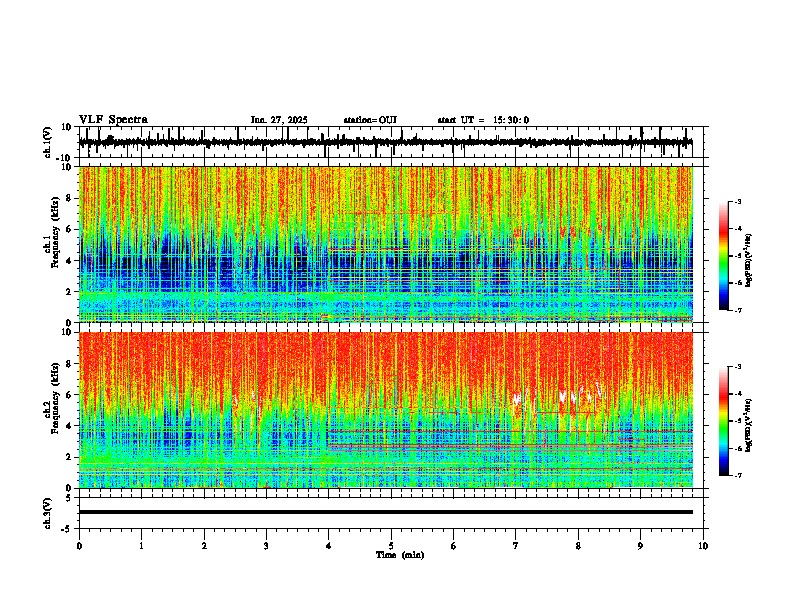
Task: Click the 6 kHz tick on ch.2 spectrogram
Action: tap(70, 395)
